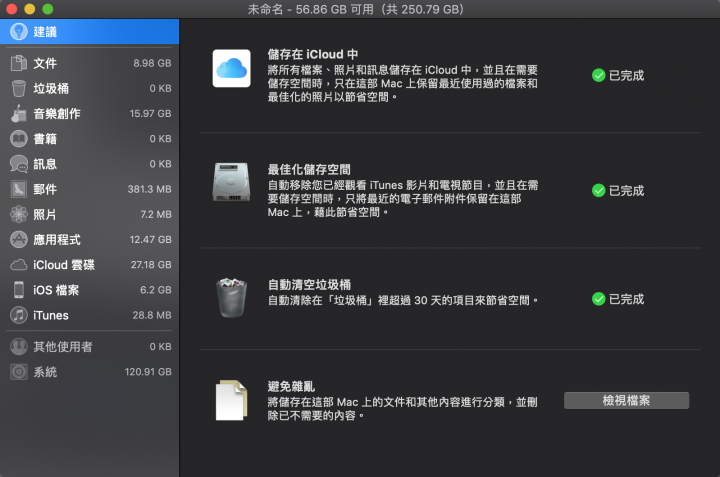Click the 照片 photos flower icon
720x477 pixels.
pos(19,214)
